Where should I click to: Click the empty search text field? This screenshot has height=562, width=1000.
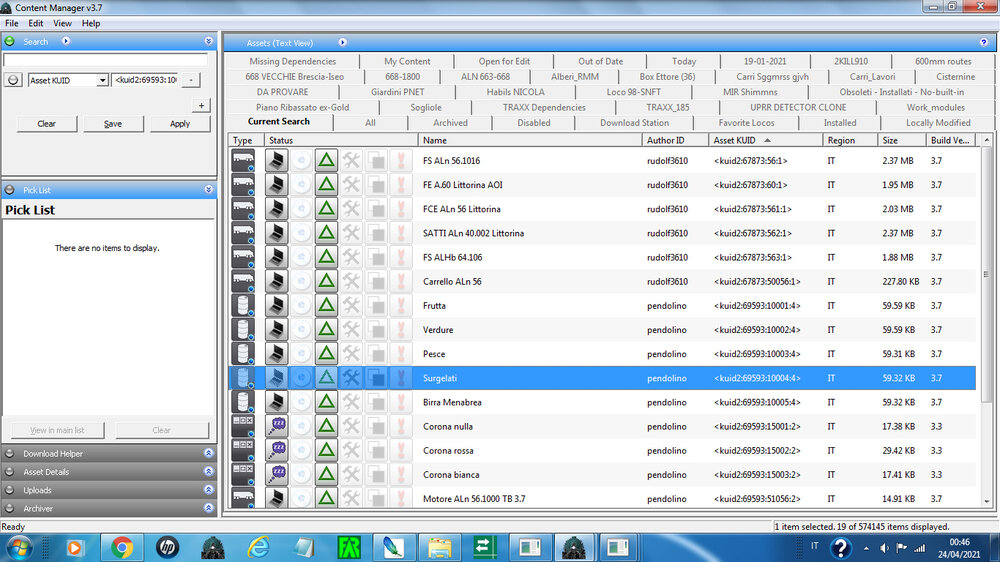[106, 60]
